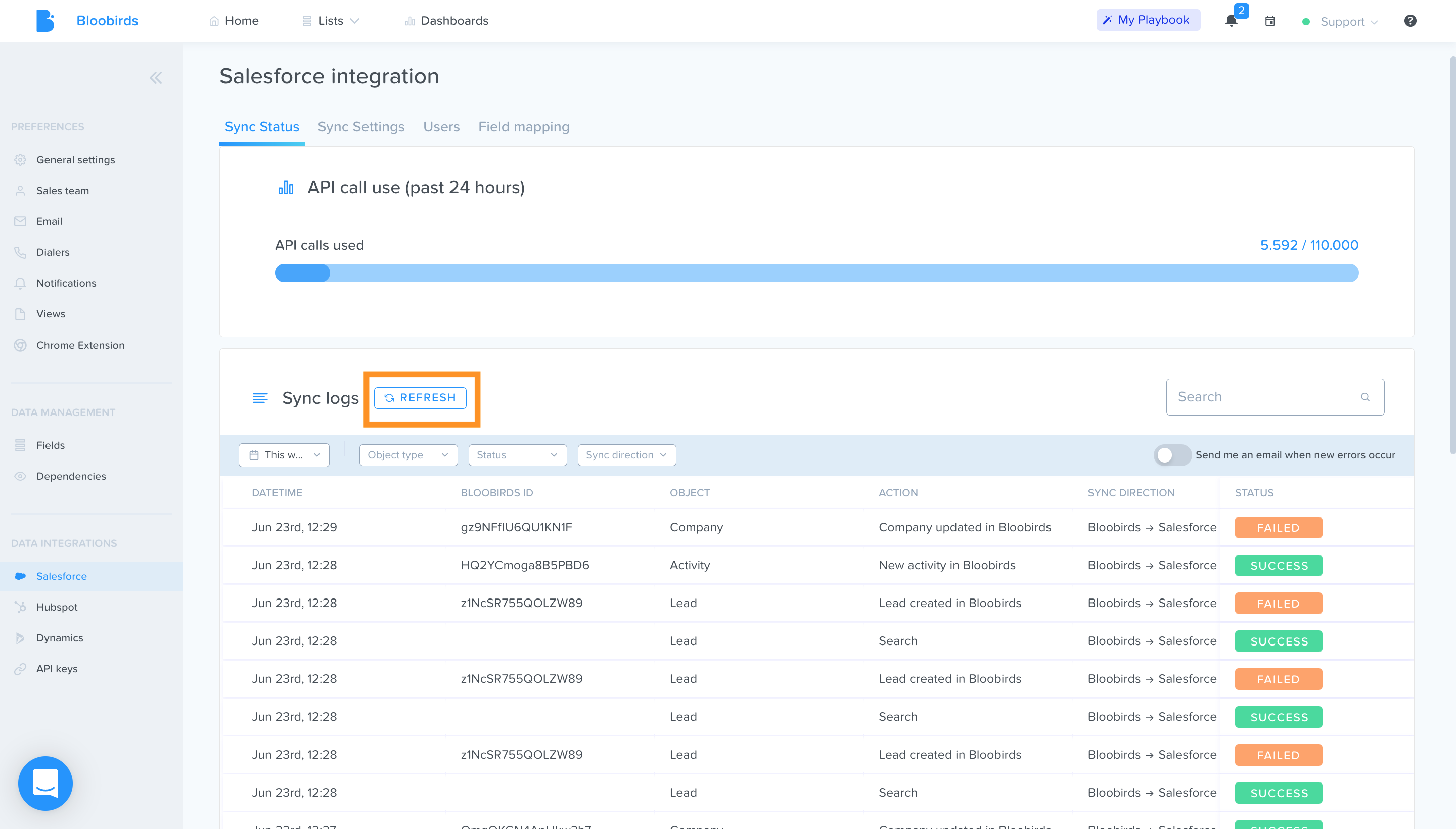This screenshot has height=829, width=1456.
Task: Click the BLOOBIRDS ID column header
Action: coord(496,493)
